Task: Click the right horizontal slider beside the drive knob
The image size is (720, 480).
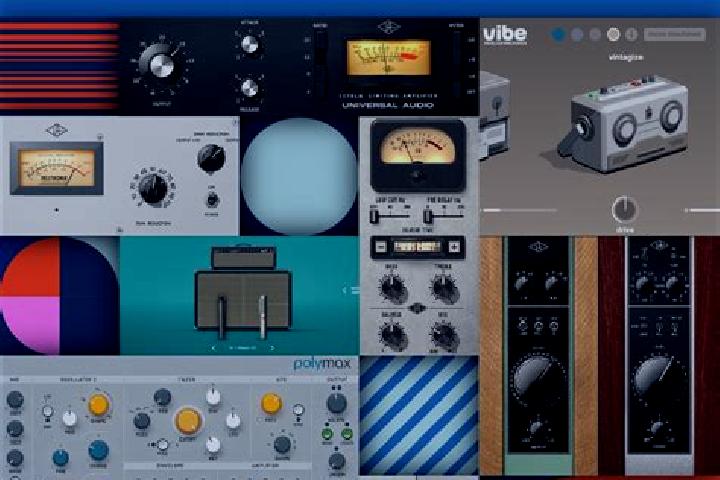Action: (x=702, y=210)
